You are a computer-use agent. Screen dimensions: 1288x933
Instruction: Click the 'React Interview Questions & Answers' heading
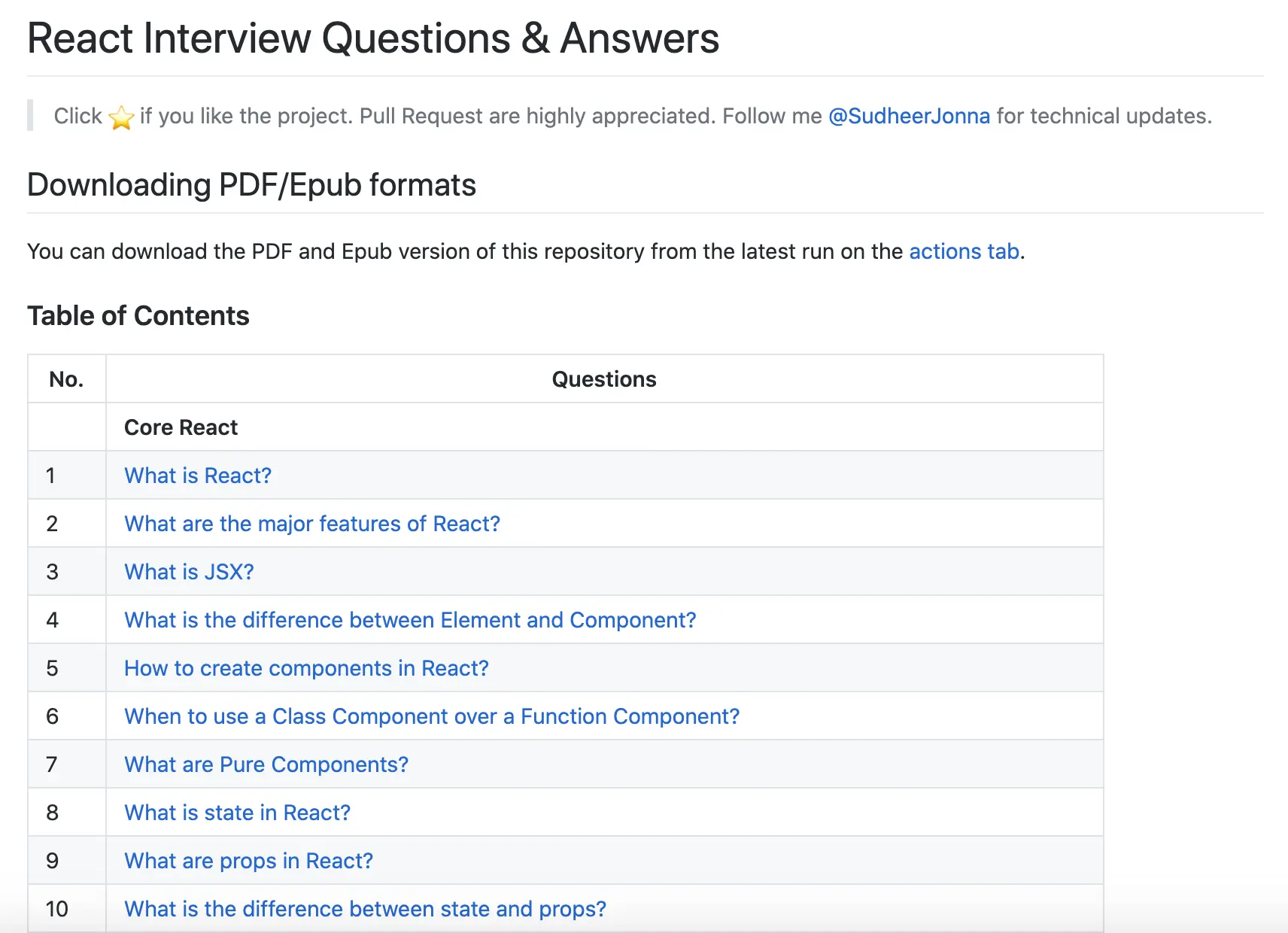(373, 38)
